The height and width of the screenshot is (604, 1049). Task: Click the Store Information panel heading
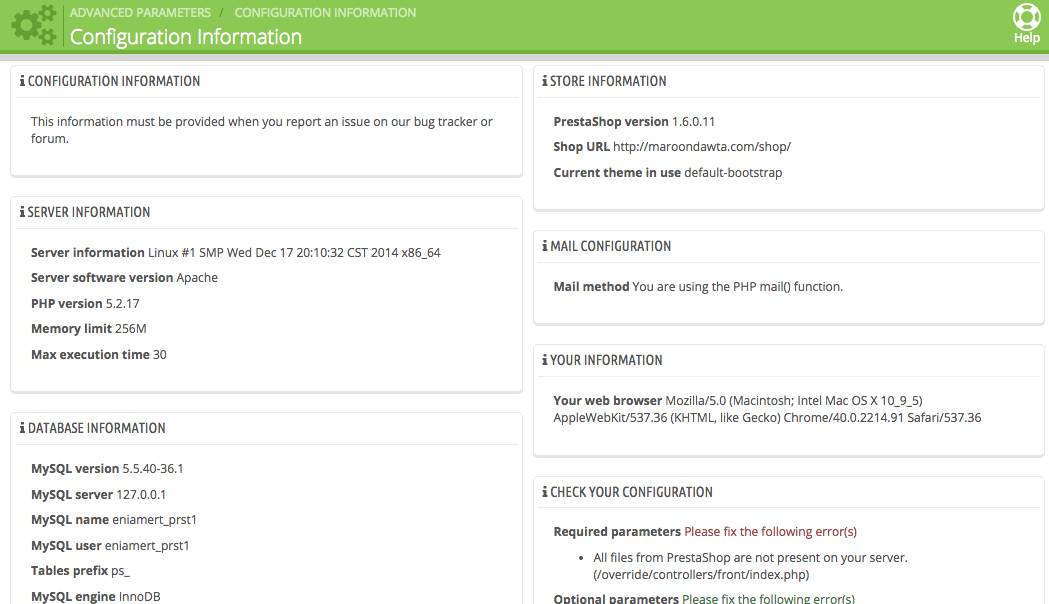click(x=608, y=81)
